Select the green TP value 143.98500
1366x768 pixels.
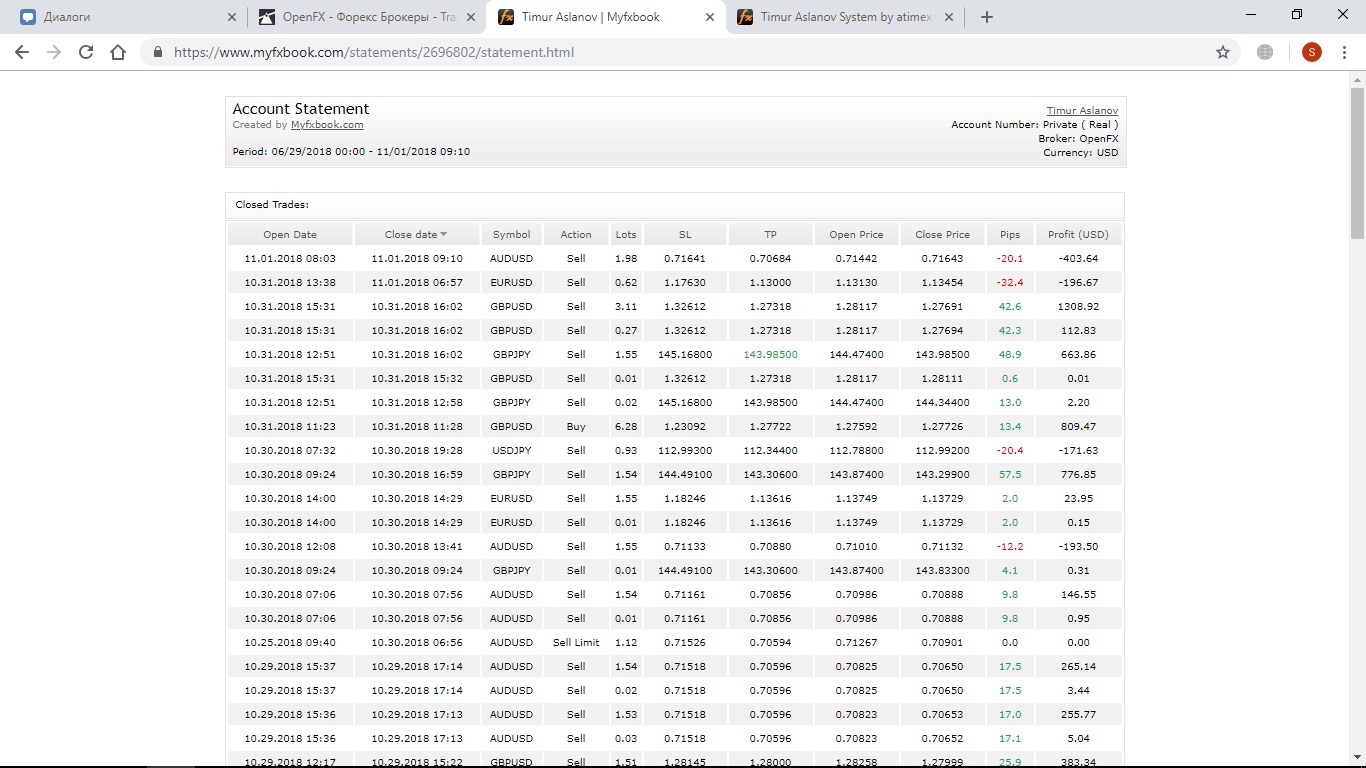(770, 355)
